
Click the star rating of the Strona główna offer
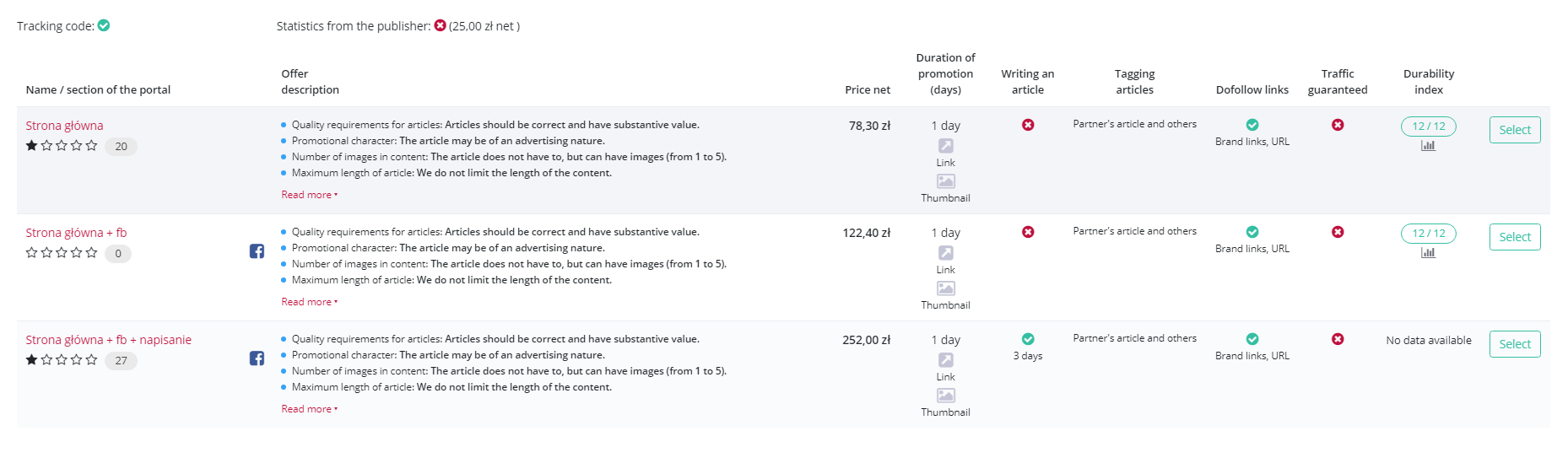pos(62,146)
